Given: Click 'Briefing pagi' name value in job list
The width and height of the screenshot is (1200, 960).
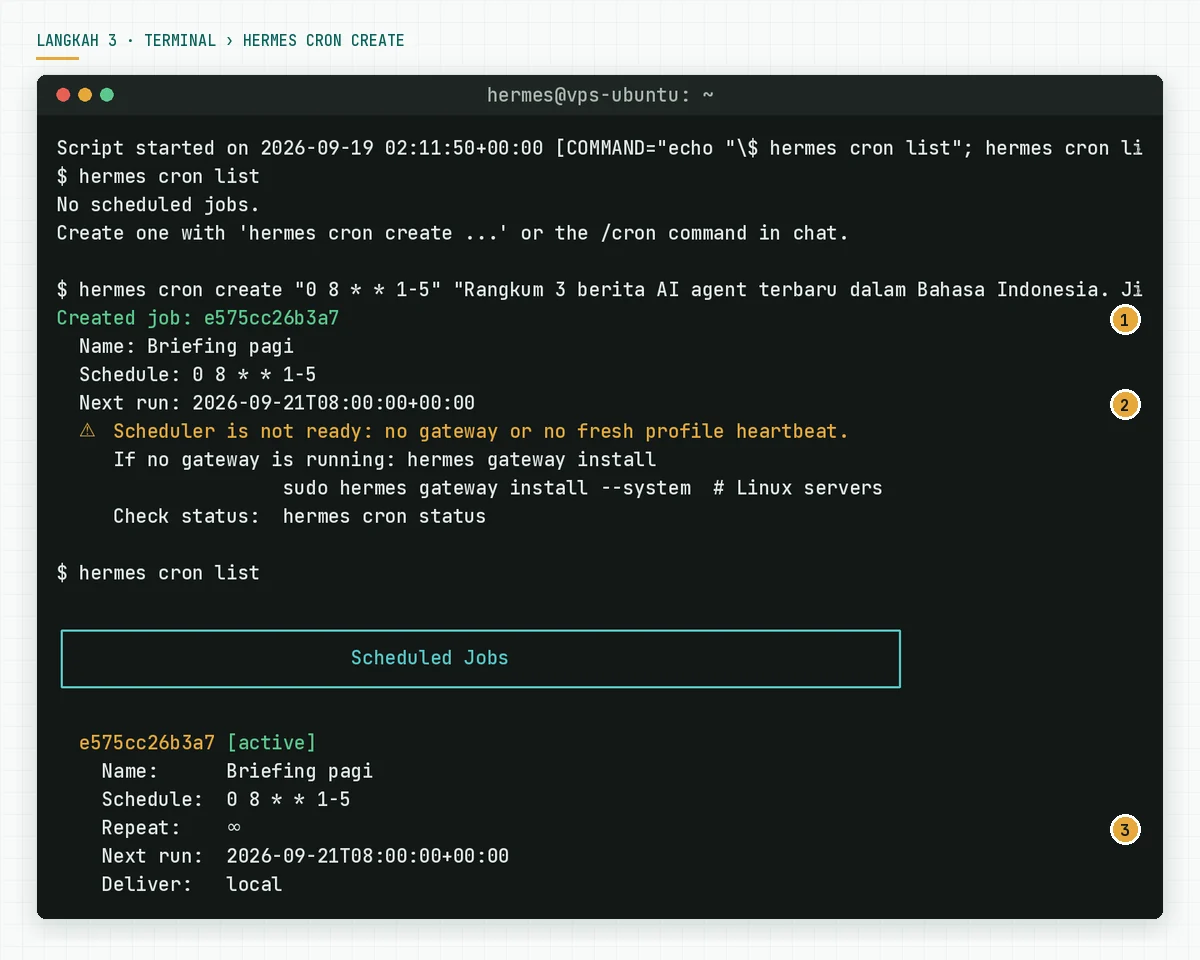Looking at the screenshot, I should click(x=299, y=771).
